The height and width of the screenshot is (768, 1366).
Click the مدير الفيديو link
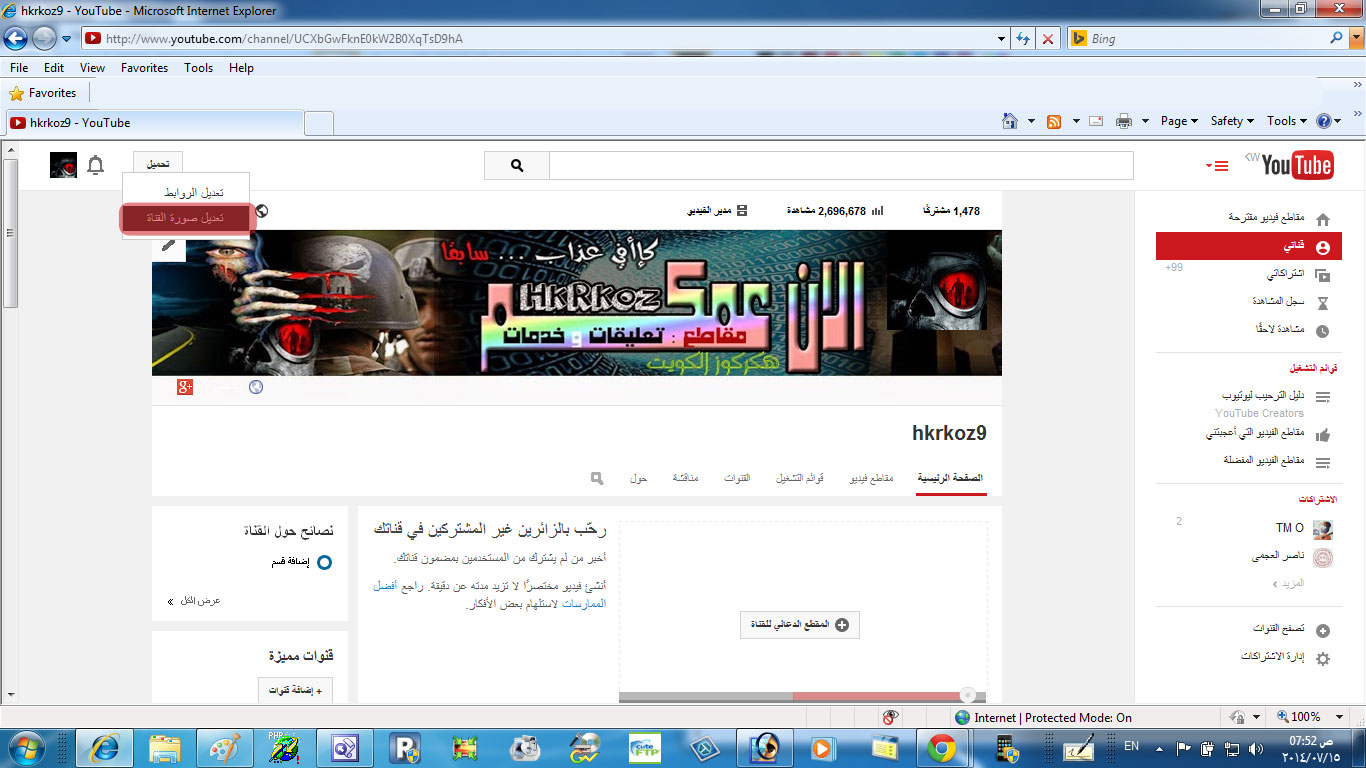pyautogui.click(x=718, y=211)
